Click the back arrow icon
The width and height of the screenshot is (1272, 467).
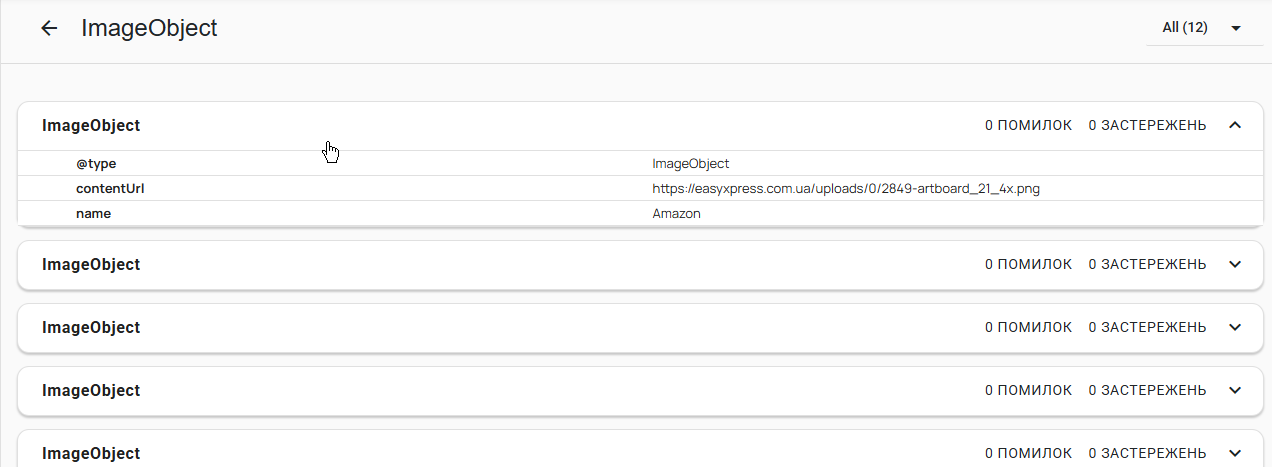click(x=49, y=29)
